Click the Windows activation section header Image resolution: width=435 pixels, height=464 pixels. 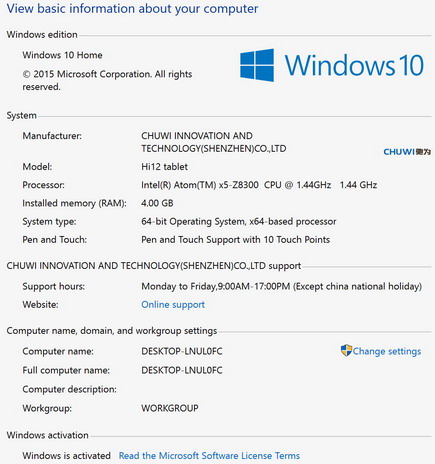[48, 435]
